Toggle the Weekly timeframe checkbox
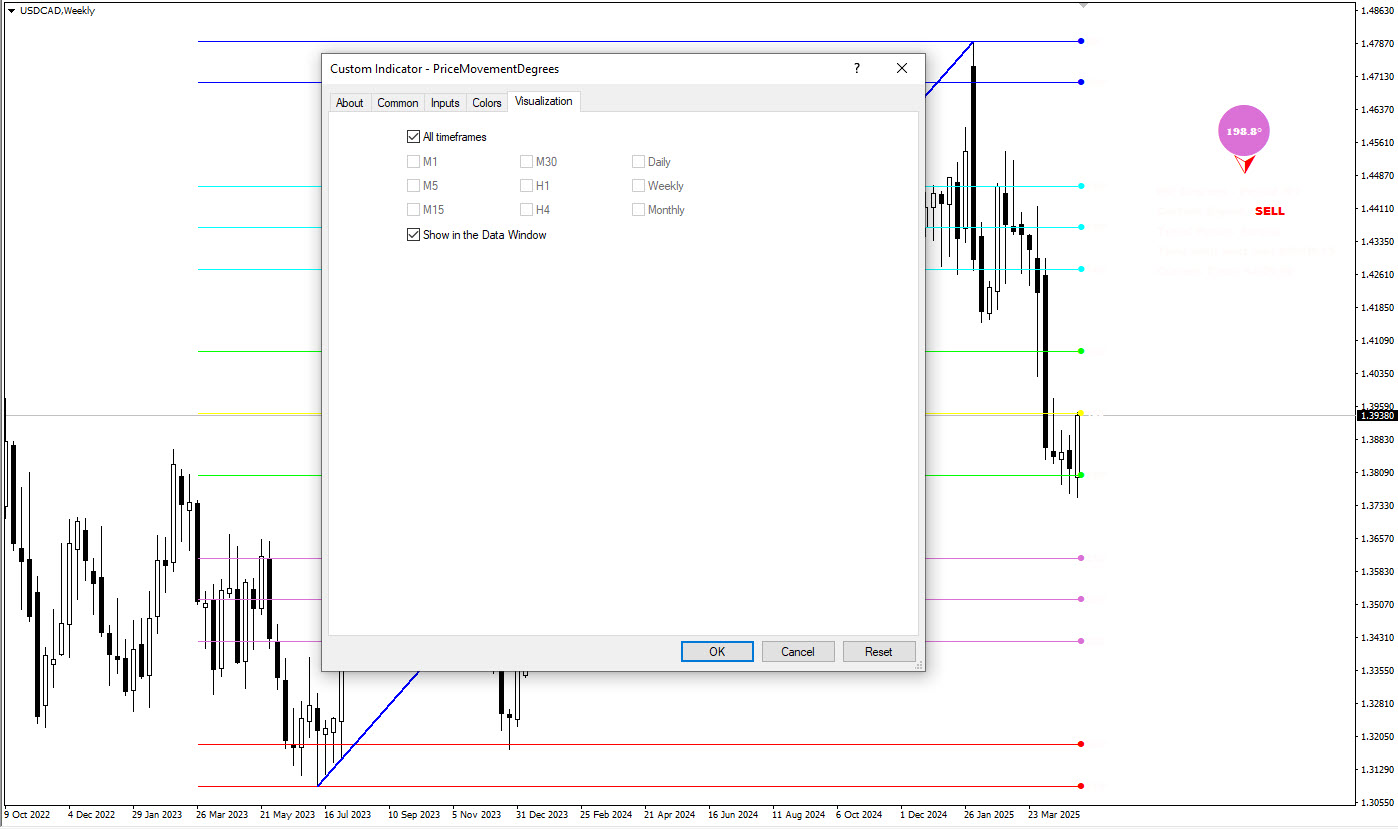Screen dimensions: 1398x829 [x=638, y=185]
